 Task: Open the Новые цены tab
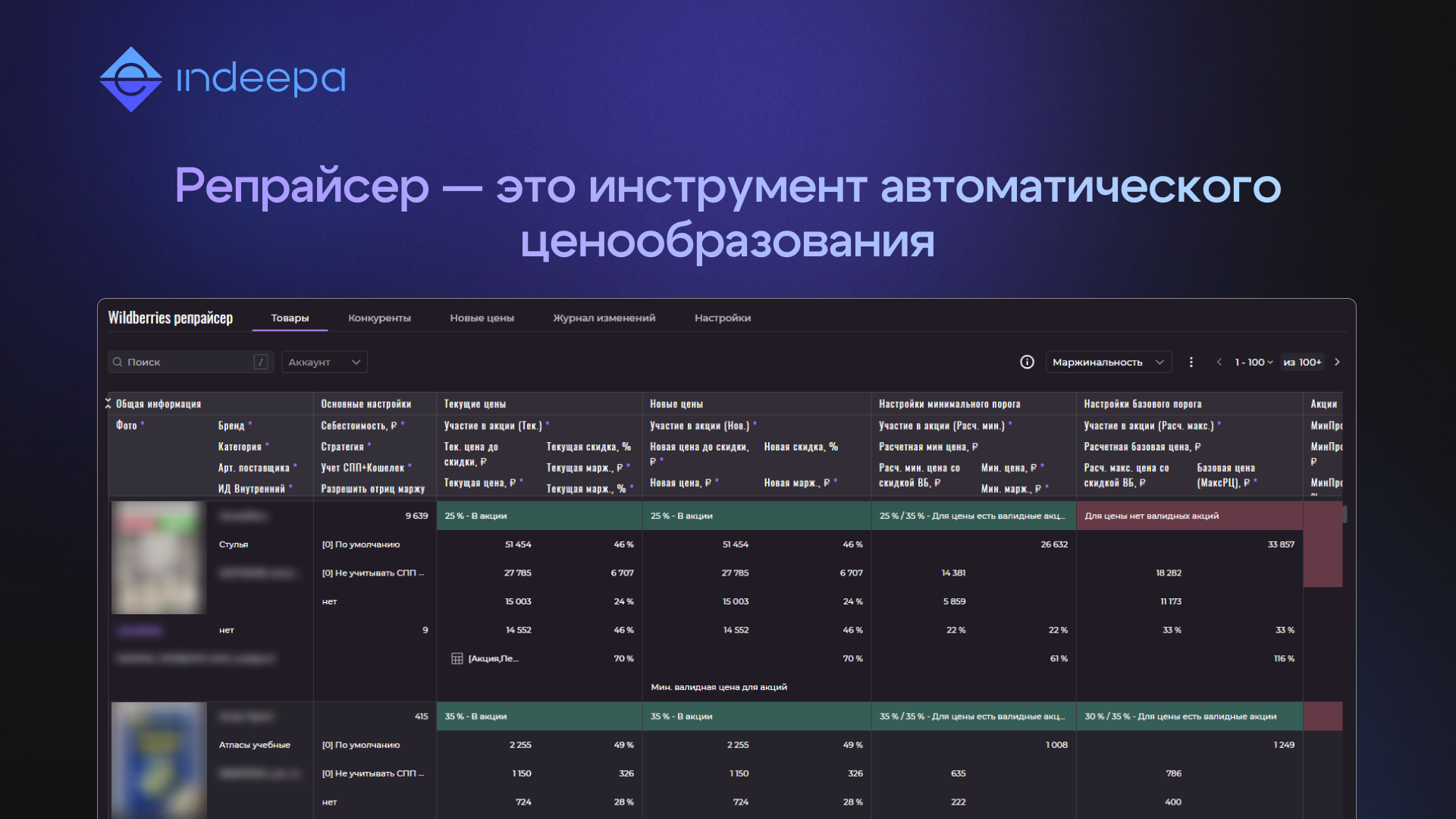point(482,318)
